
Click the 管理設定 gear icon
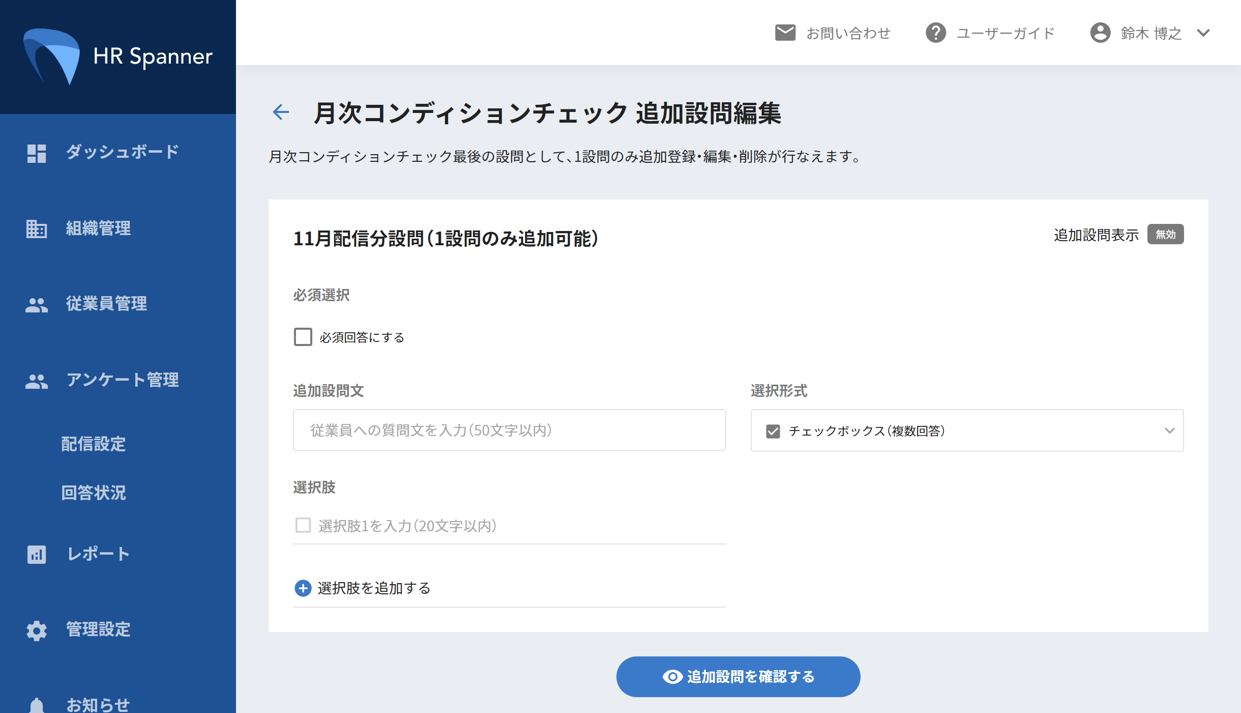pyautogui.click(x=37, y=630)
